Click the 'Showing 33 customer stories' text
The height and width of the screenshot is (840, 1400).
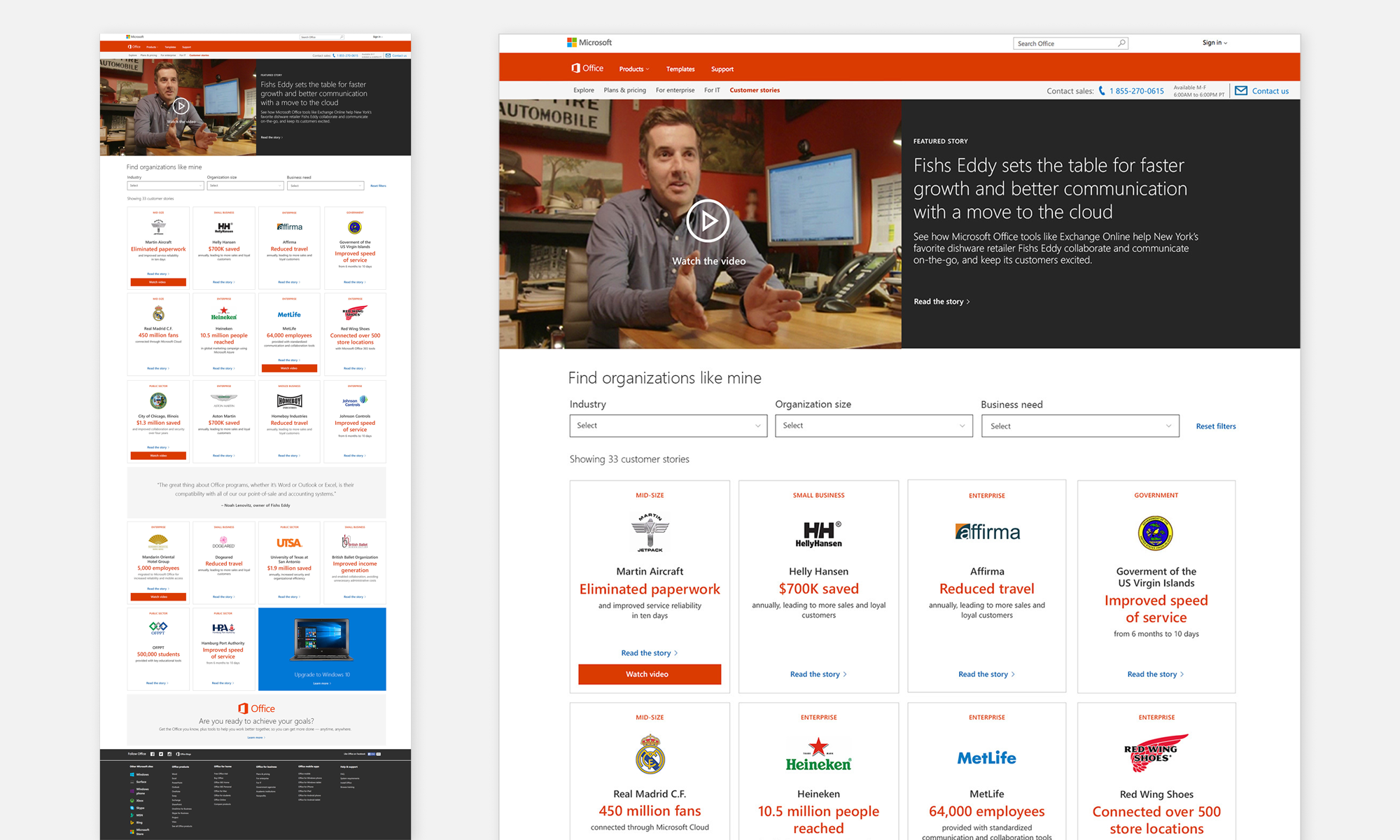(x=629, y=459)
